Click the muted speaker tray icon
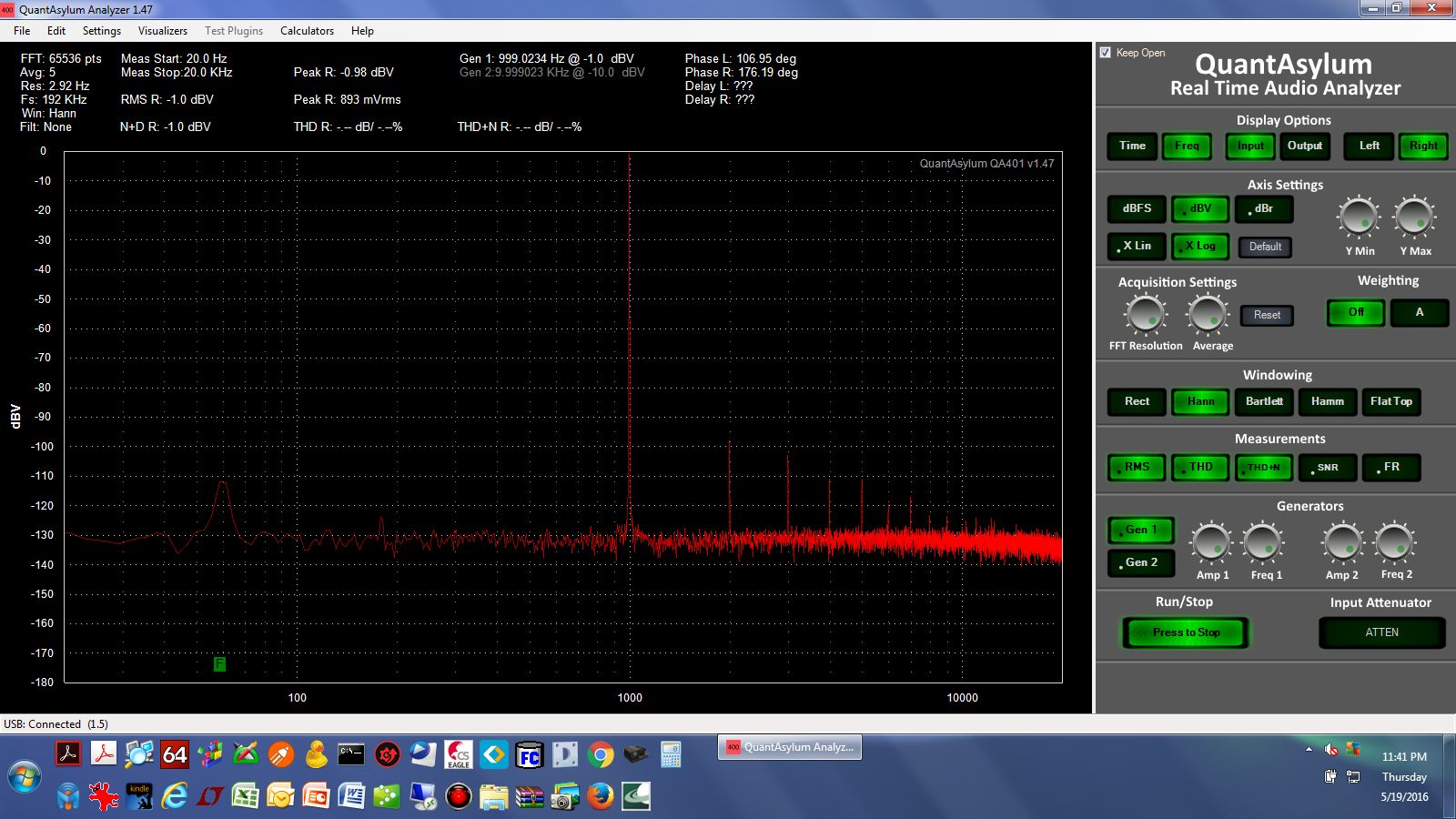 coord(1330,749)
